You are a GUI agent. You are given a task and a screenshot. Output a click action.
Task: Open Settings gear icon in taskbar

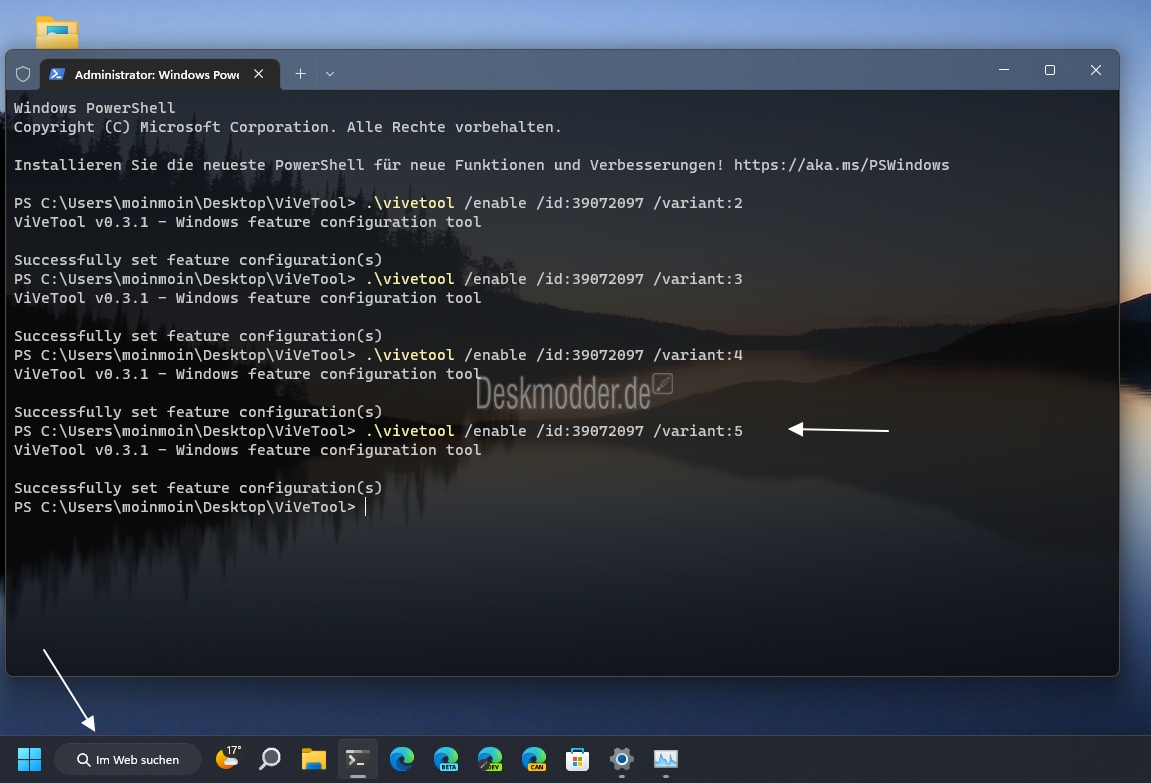[622, 759]
